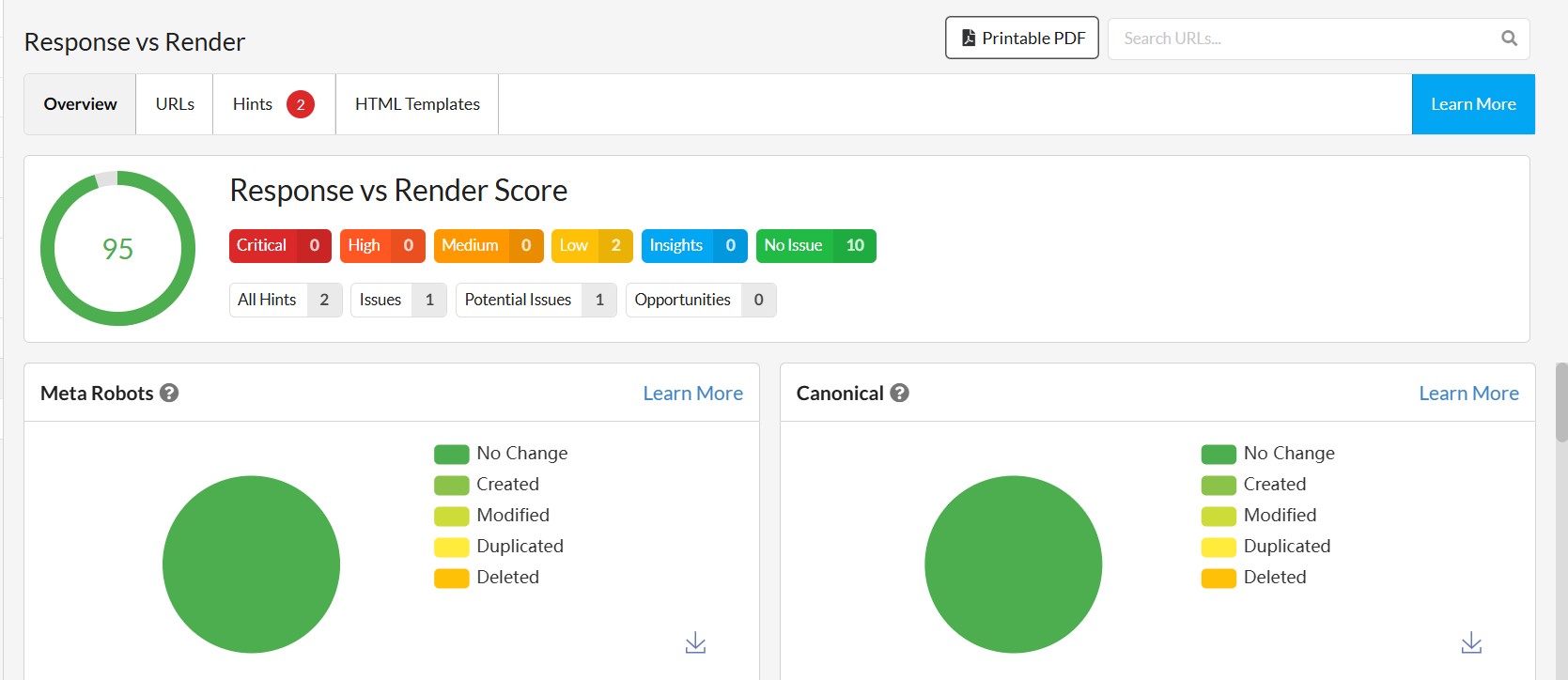Toggle Meta Robots Modified legend swatch
The image size is (1568, 680).
(x=451, y=517)
